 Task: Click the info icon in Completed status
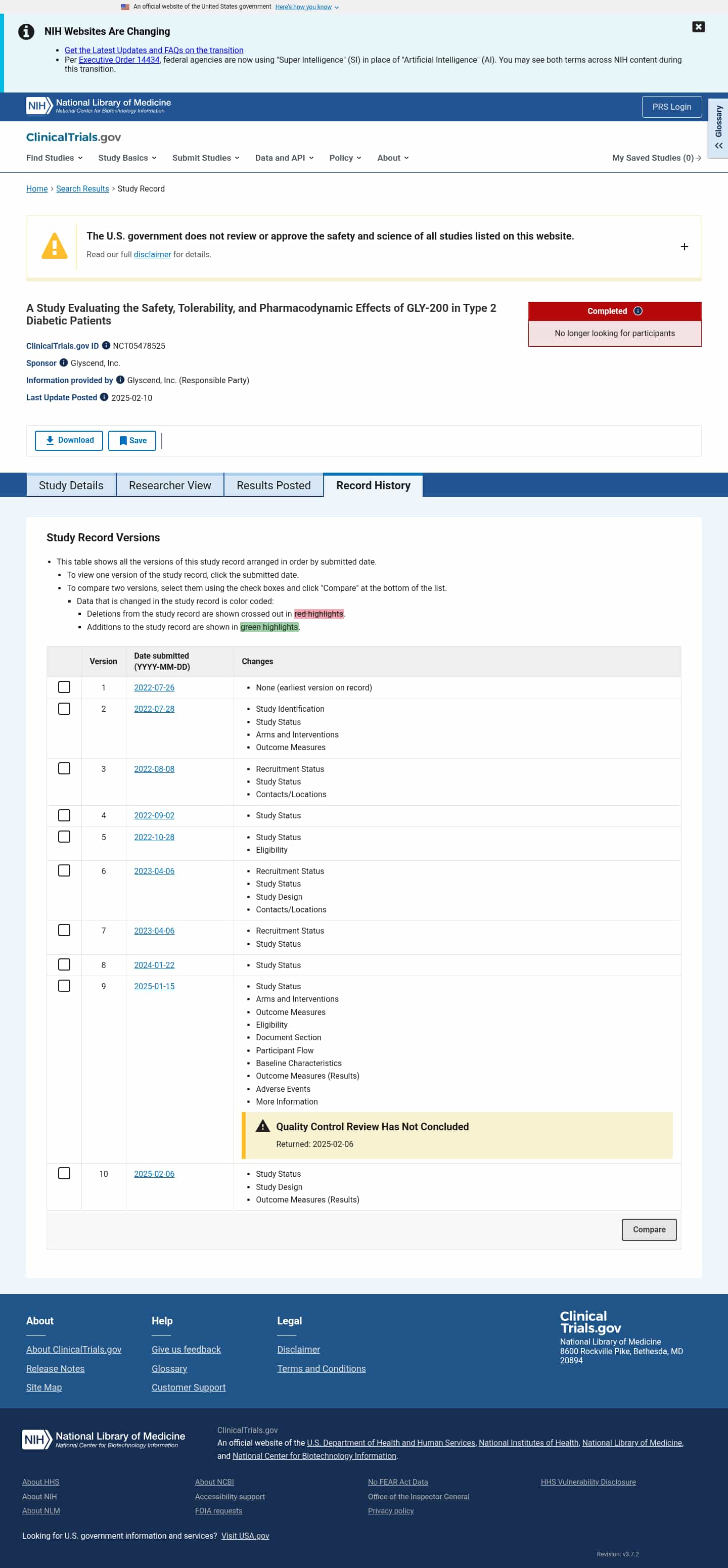pyautogui.click(x=638, y=310)
